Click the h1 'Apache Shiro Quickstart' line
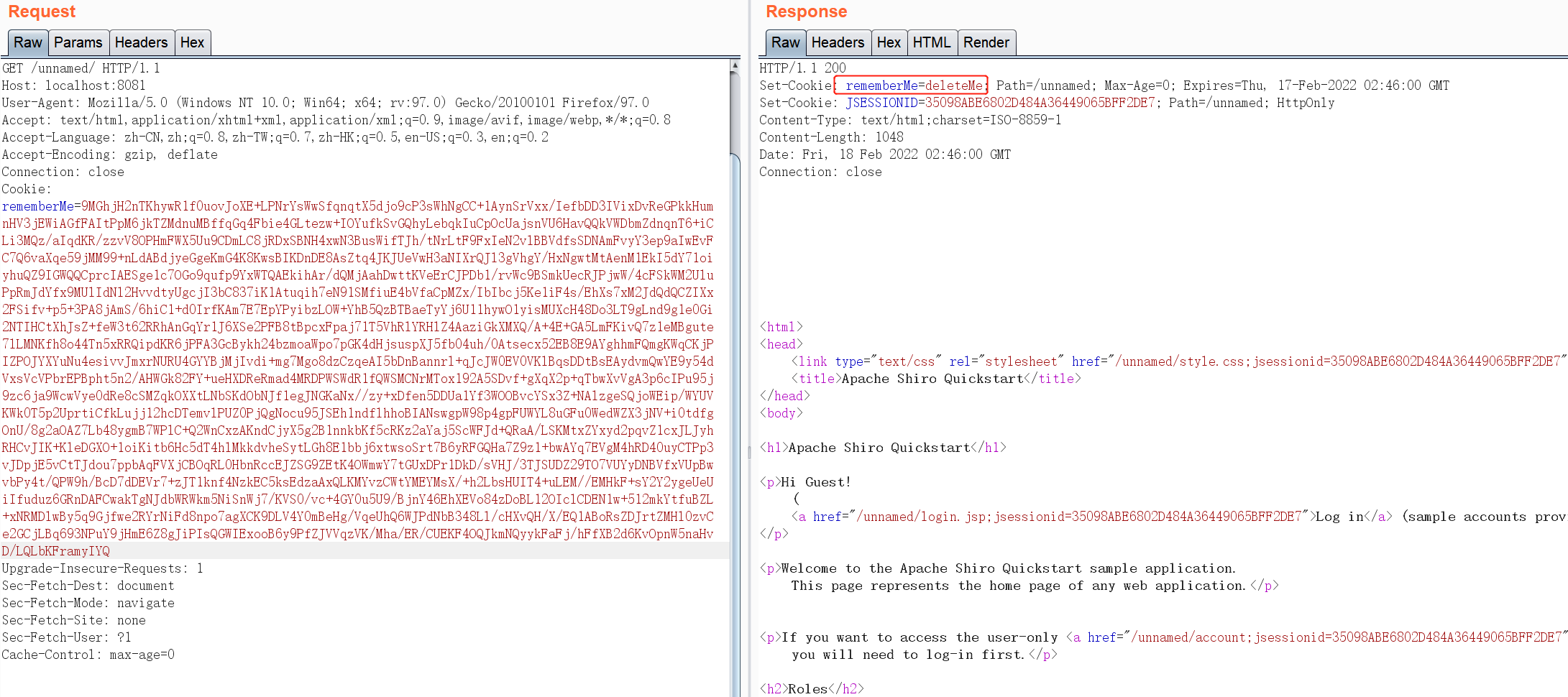 point(883,448)
